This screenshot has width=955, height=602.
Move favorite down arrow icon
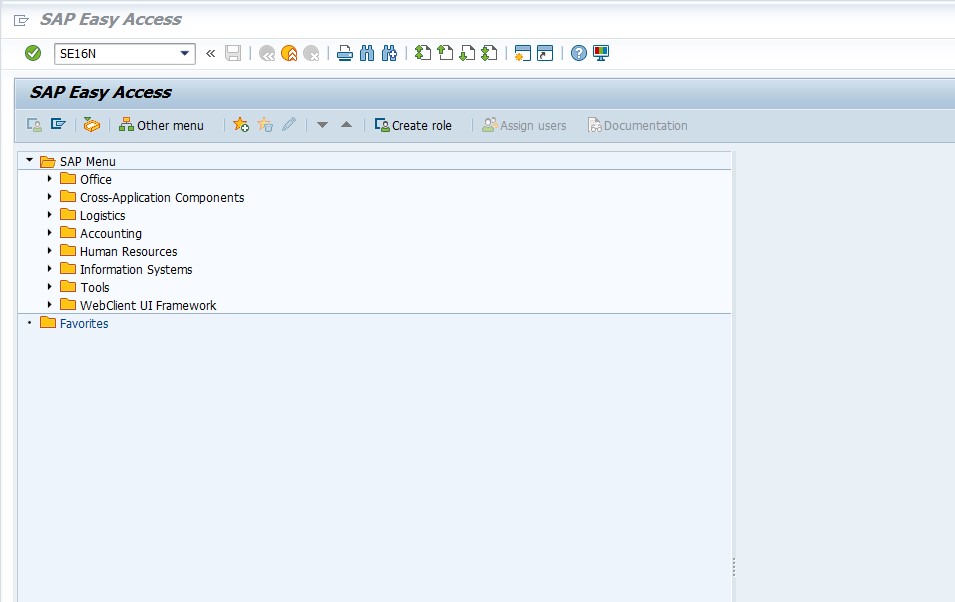(323, 125)
